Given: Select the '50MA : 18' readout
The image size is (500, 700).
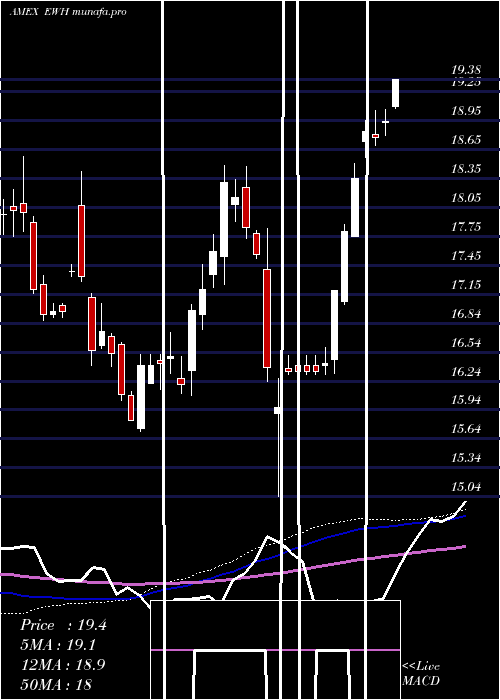Looking at the screenshot, I should [x=56, y=684].
